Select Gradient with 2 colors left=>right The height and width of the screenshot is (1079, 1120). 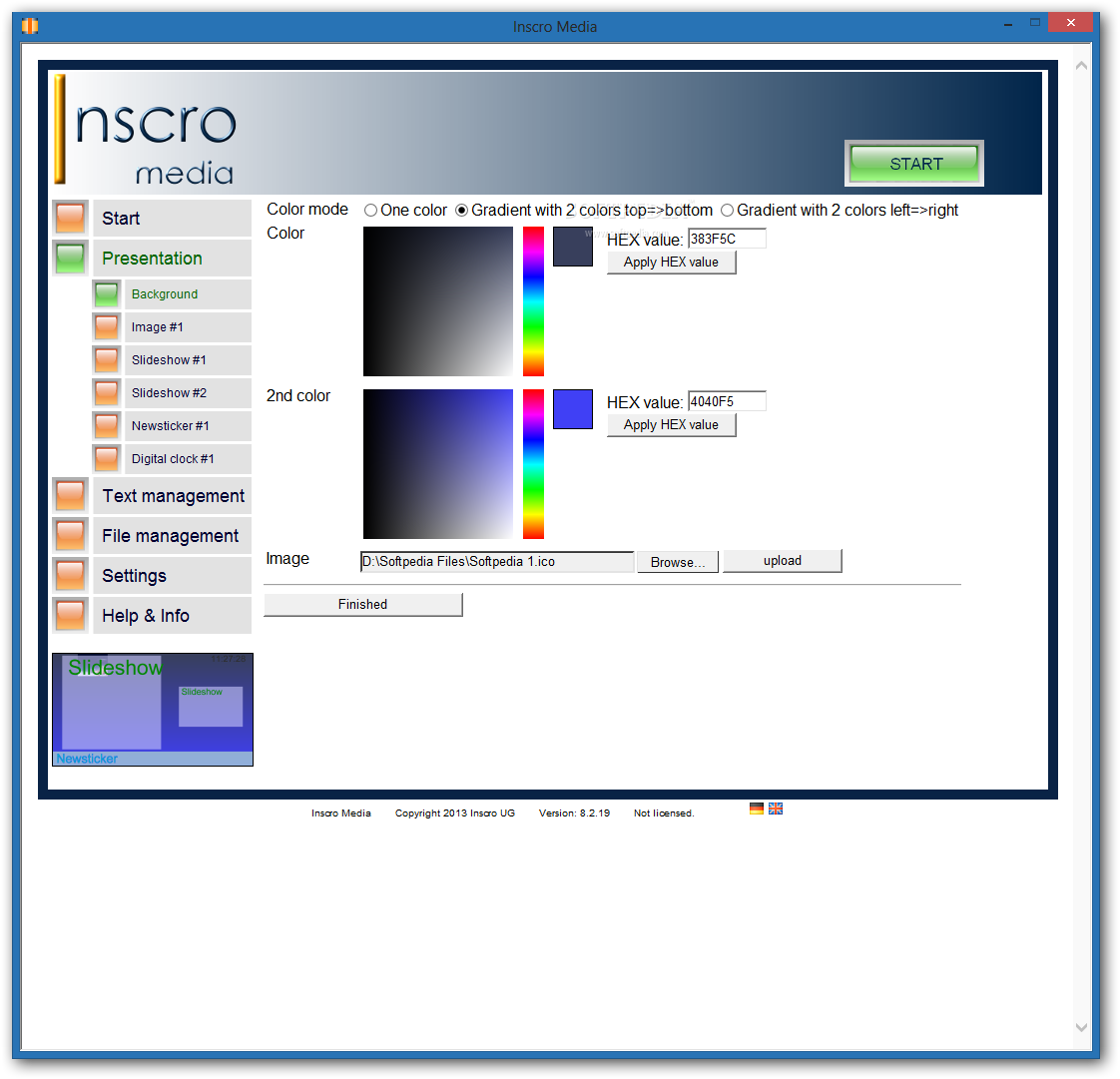(727, 210)
